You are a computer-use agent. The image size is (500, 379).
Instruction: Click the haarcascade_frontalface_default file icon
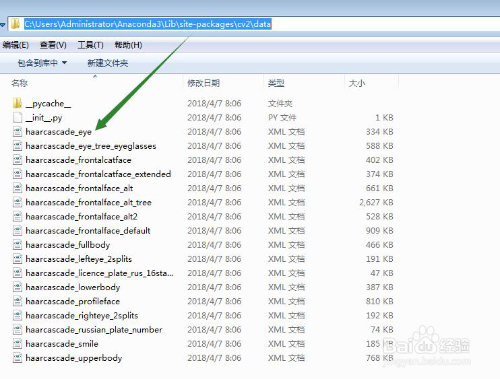point(17,231)
